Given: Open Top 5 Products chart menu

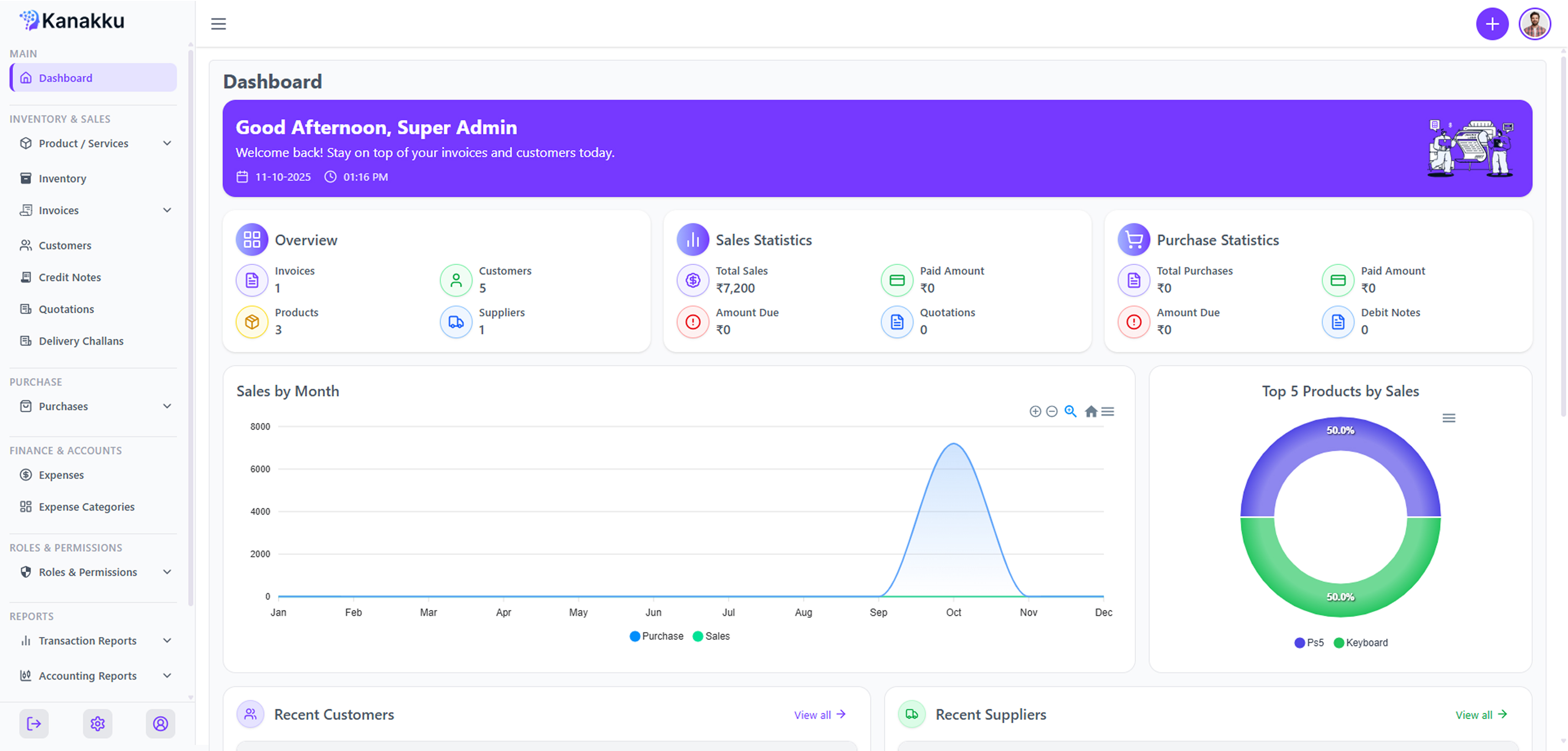Looking at the screenshot, I should point(1448,418).
